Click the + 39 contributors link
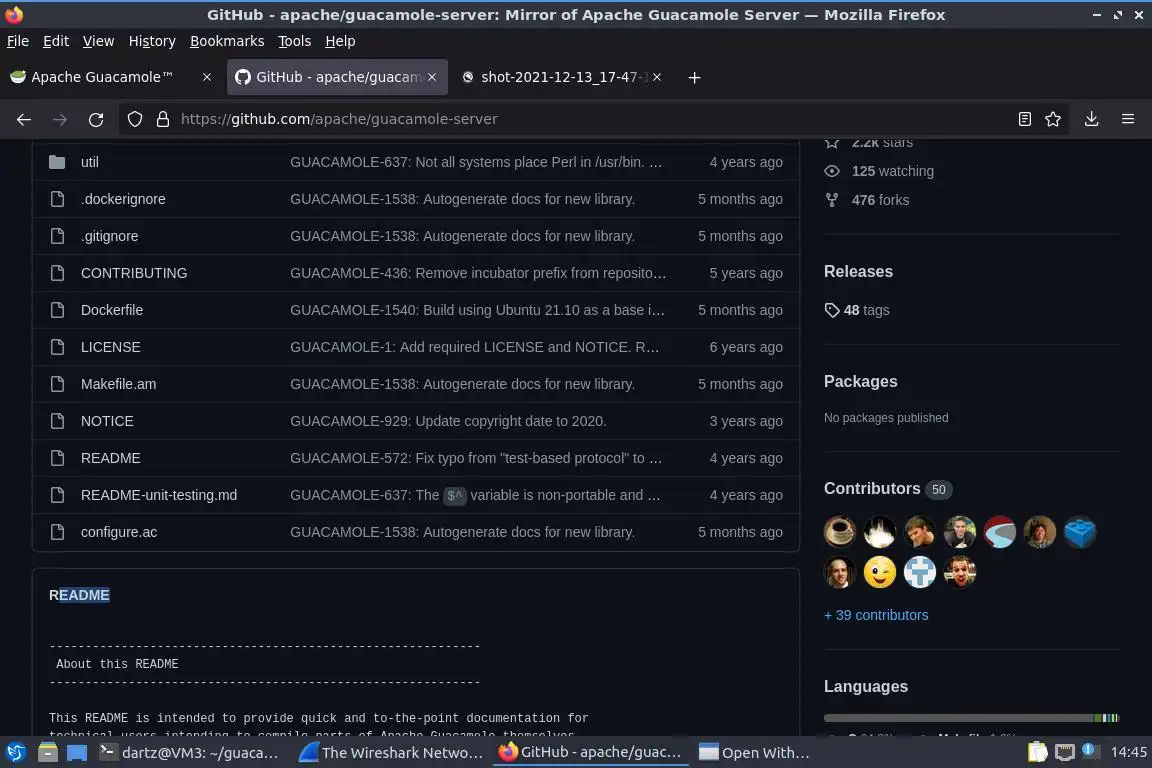This screenshot has width=1152, height=768. [x=876, y=615]
